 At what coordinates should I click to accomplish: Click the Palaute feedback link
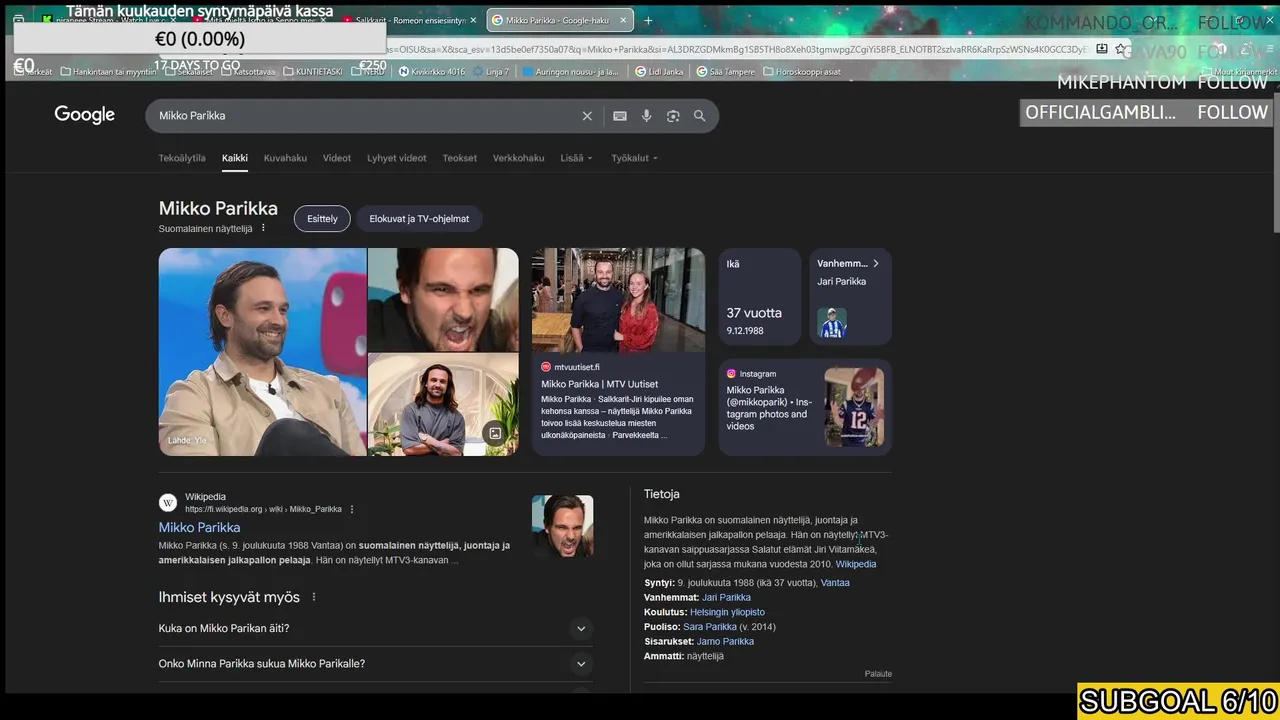tap(878, 674)
